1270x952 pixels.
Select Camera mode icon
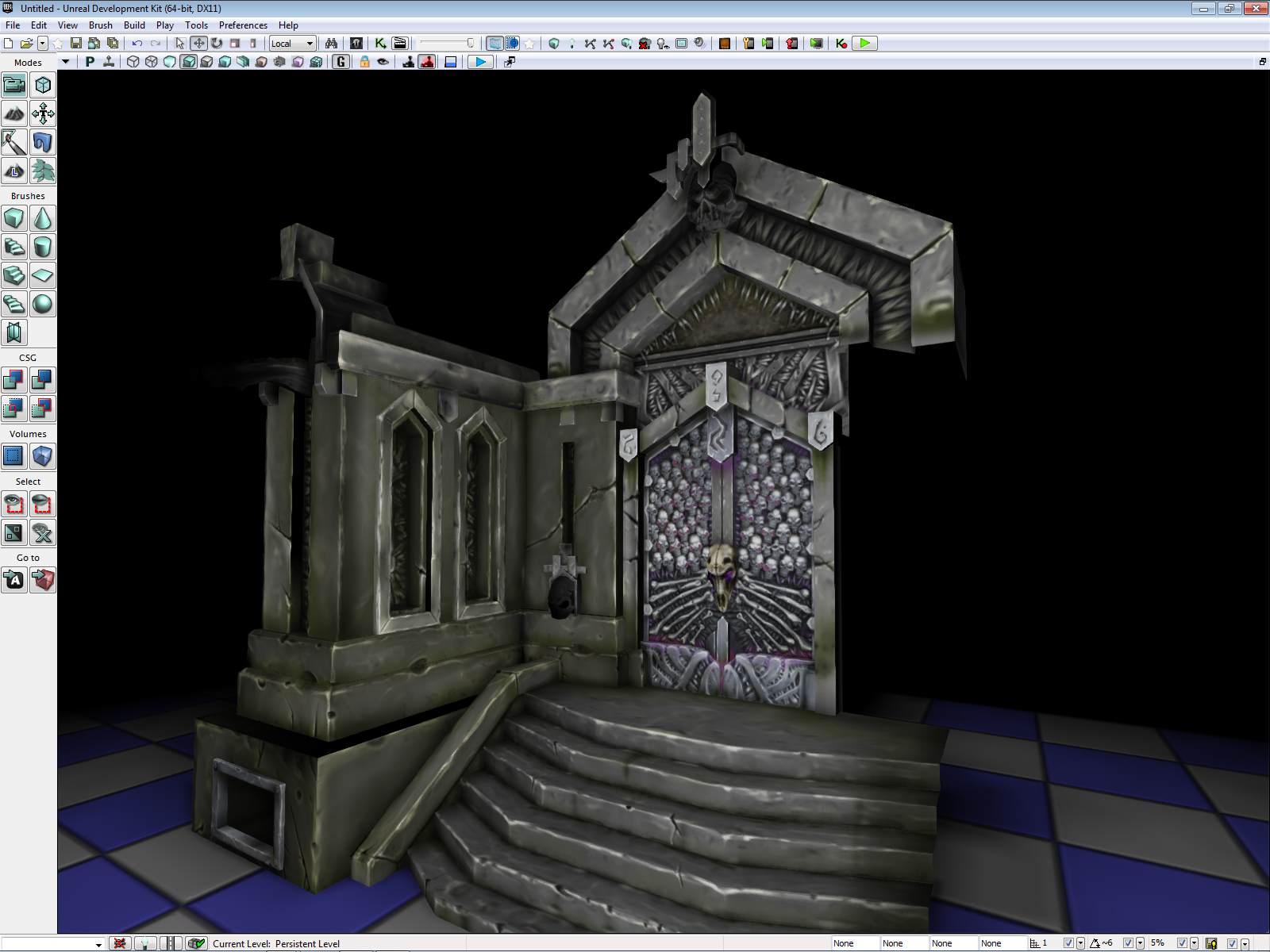point(14,85)
